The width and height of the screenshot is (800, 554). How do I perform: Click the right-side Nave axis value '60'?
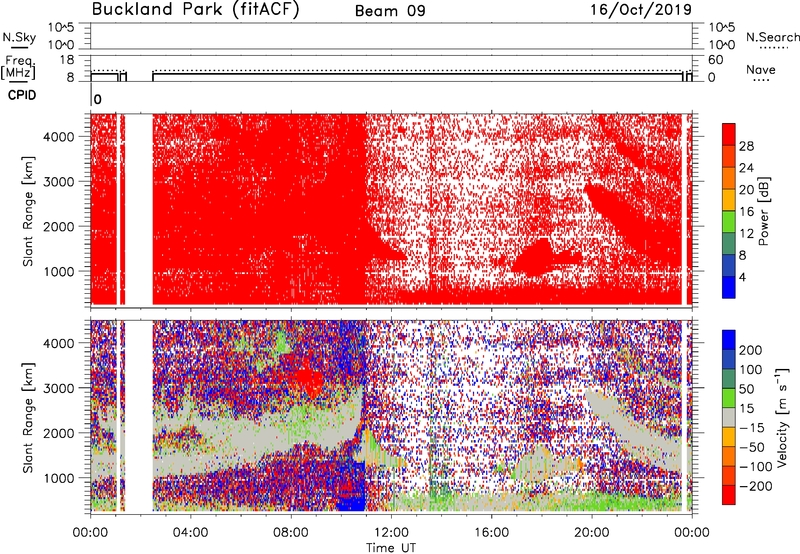pos(715,60)
